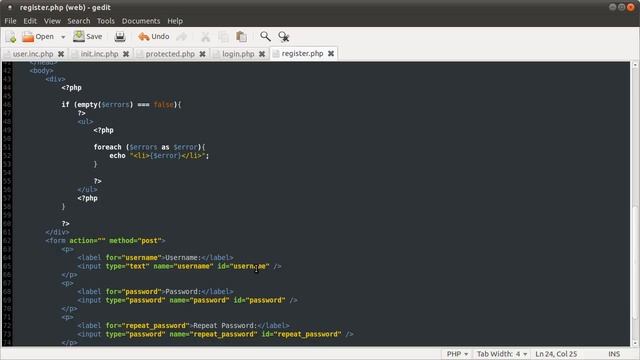This screenshot has width=640, height=360.
Task: Click the echo "<li>{$error}</li>" line
Action: (159, 156)
